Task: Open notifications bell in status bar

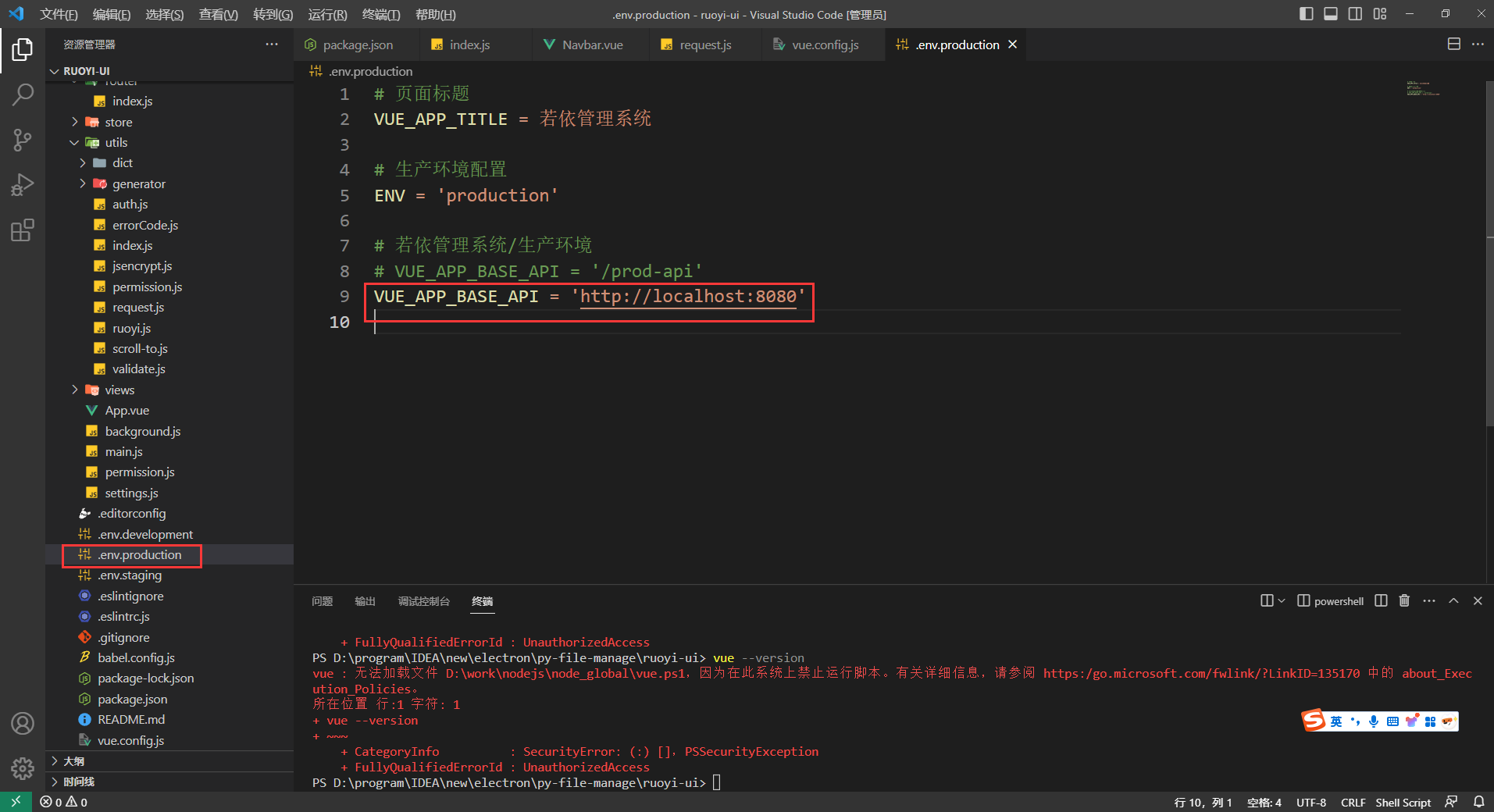Action: [x=1478, y=802]
